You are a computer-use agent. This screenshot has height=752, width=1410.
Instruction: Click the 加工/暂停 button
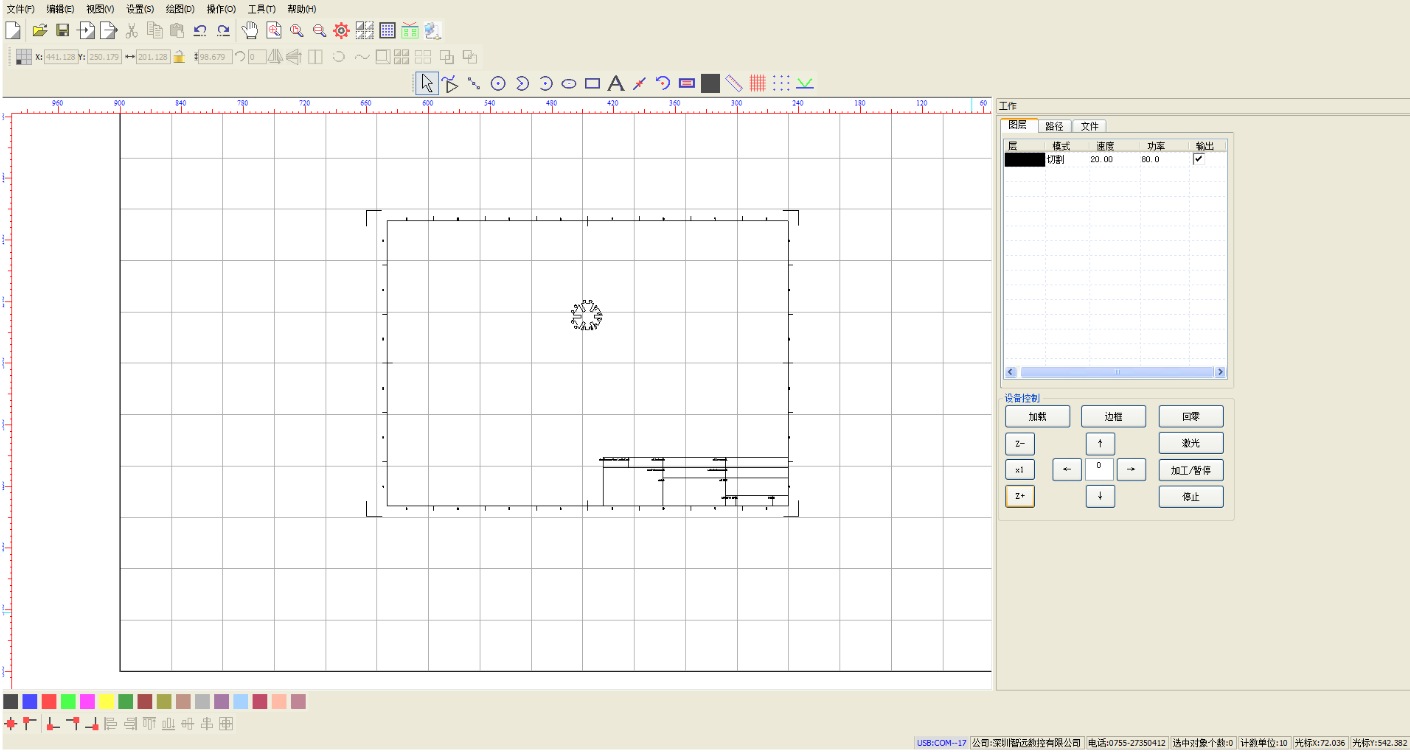(1191, 470)
